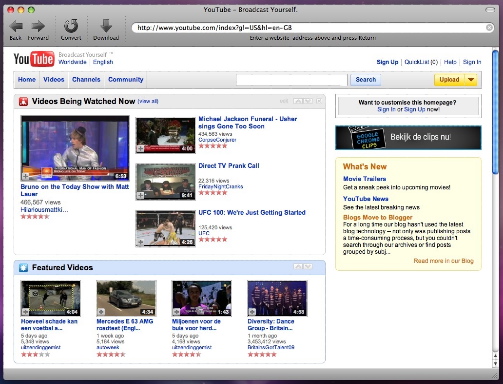Click the YouTube logo
503x384 pixels.
[x=34, y=59]
